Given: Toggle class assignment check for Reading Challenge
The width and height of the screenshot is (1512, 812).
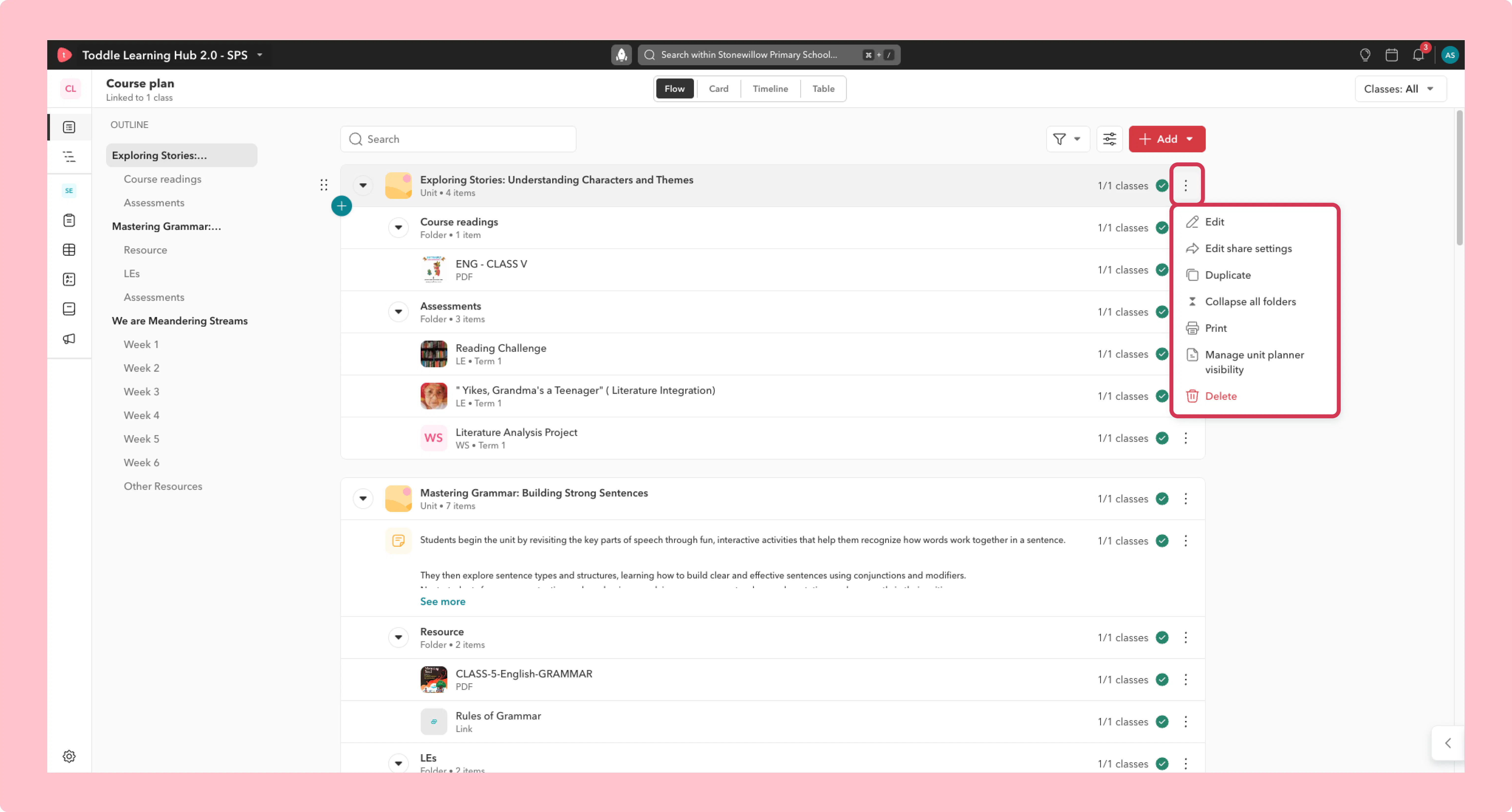Looking at the screenshot, I should pyautogui.click(x=1162, y=354).
